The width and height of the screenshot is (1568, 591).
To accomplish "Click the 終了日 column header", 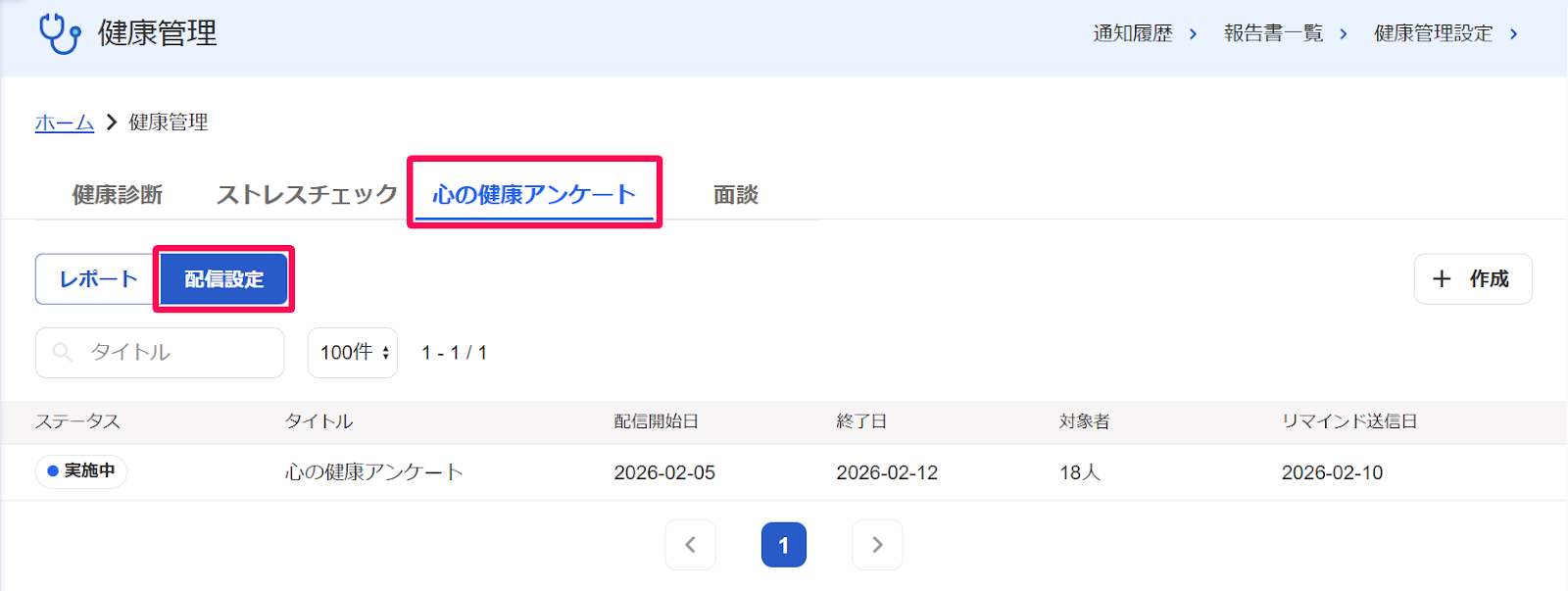I will (x=861, y=421).
